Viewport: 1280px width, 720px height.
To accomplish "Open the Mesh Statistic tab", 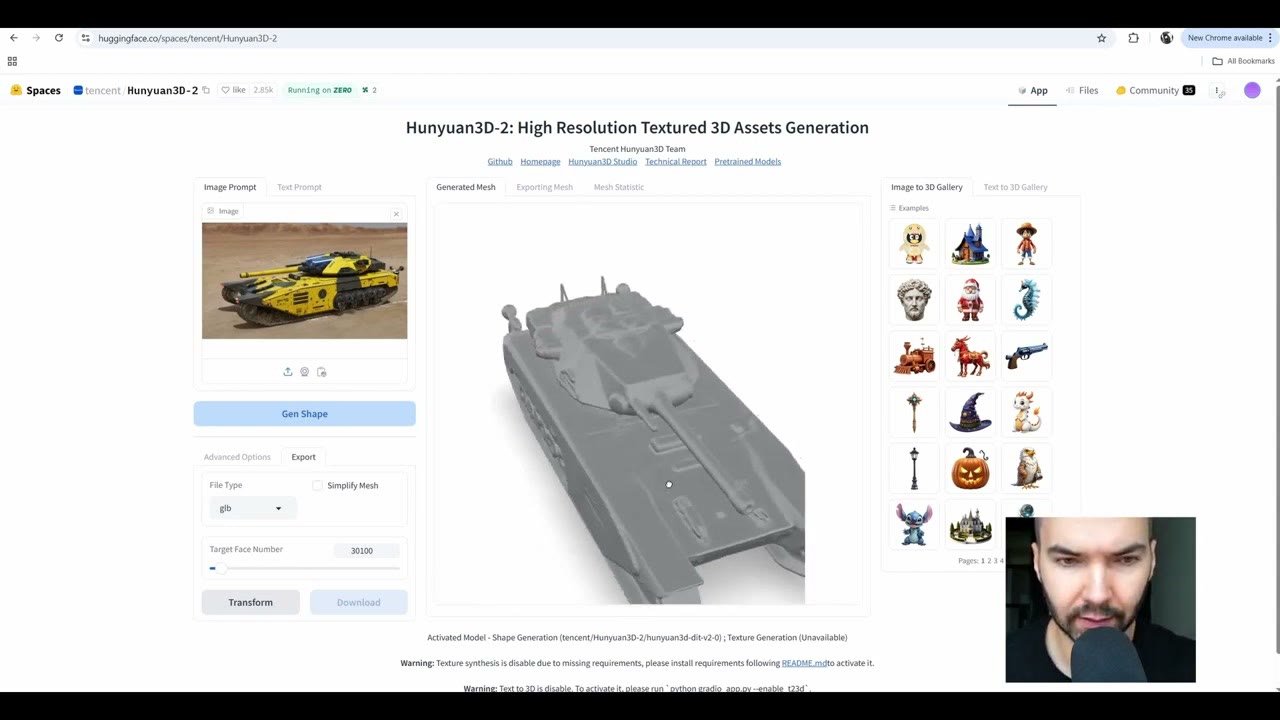I will click(619, 187).
